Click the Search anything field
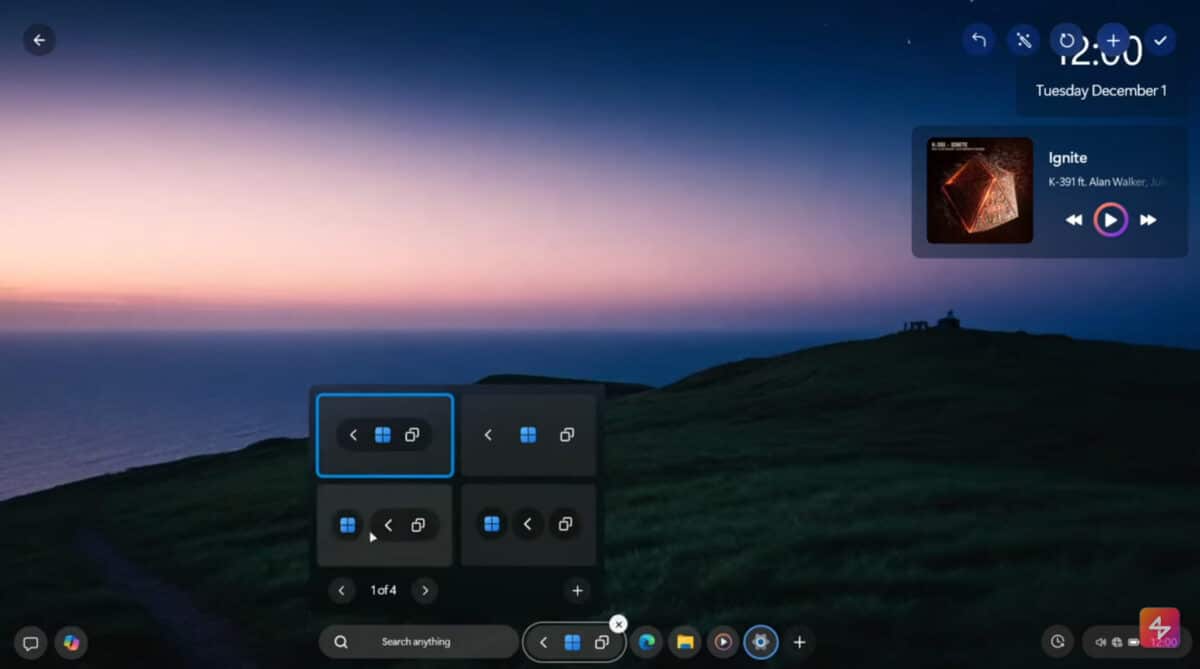 [x=420, y=641]
